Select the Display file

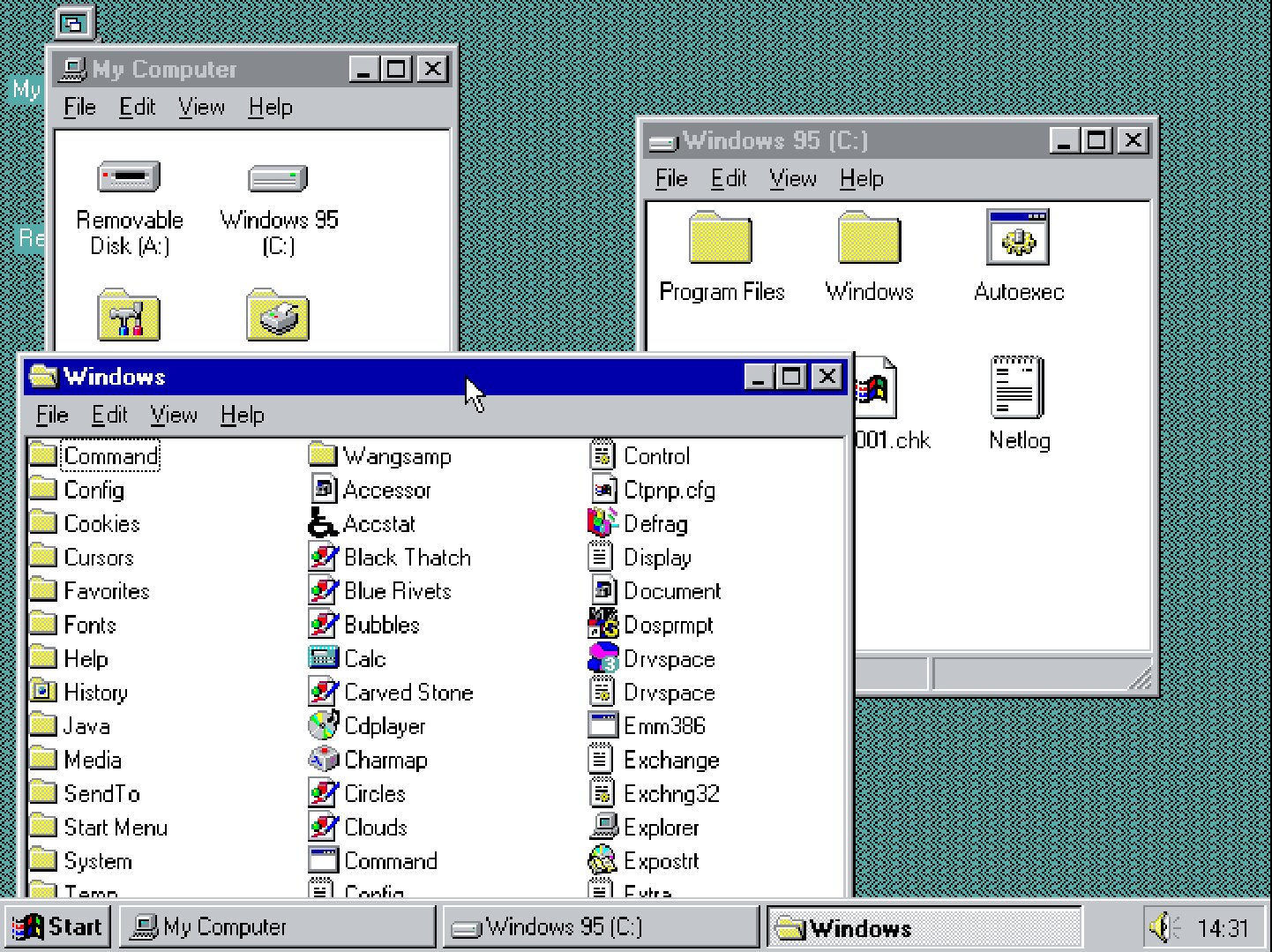640,557
